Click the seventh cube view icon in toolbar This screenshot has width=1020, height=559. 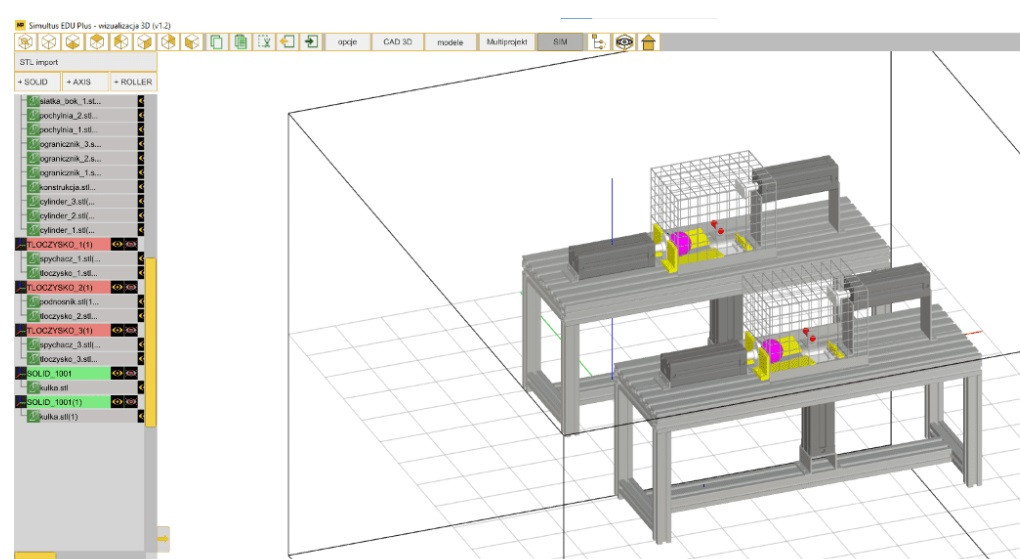click(168, 42)
